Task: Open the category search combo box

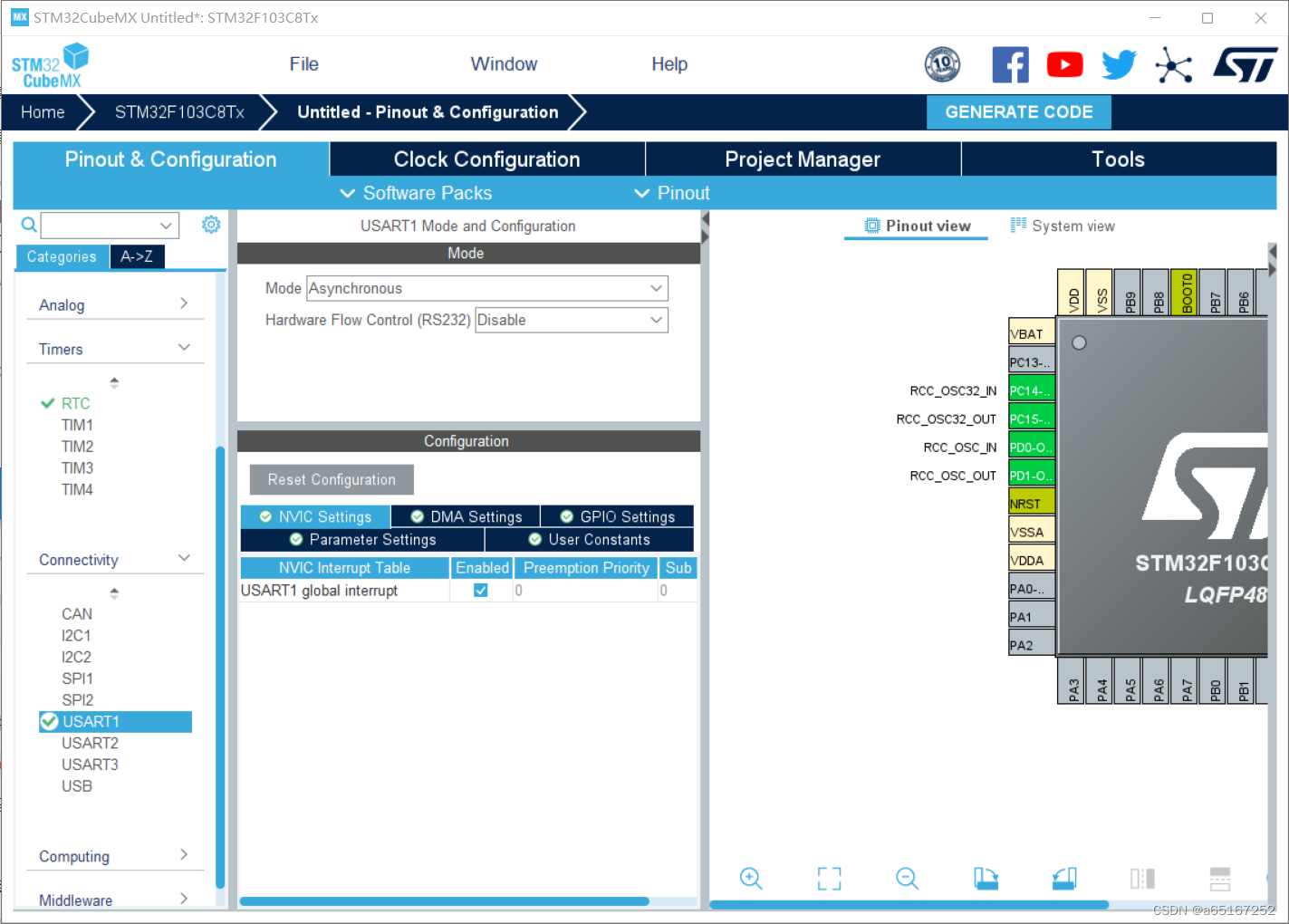Action: (x=110, y=225)
